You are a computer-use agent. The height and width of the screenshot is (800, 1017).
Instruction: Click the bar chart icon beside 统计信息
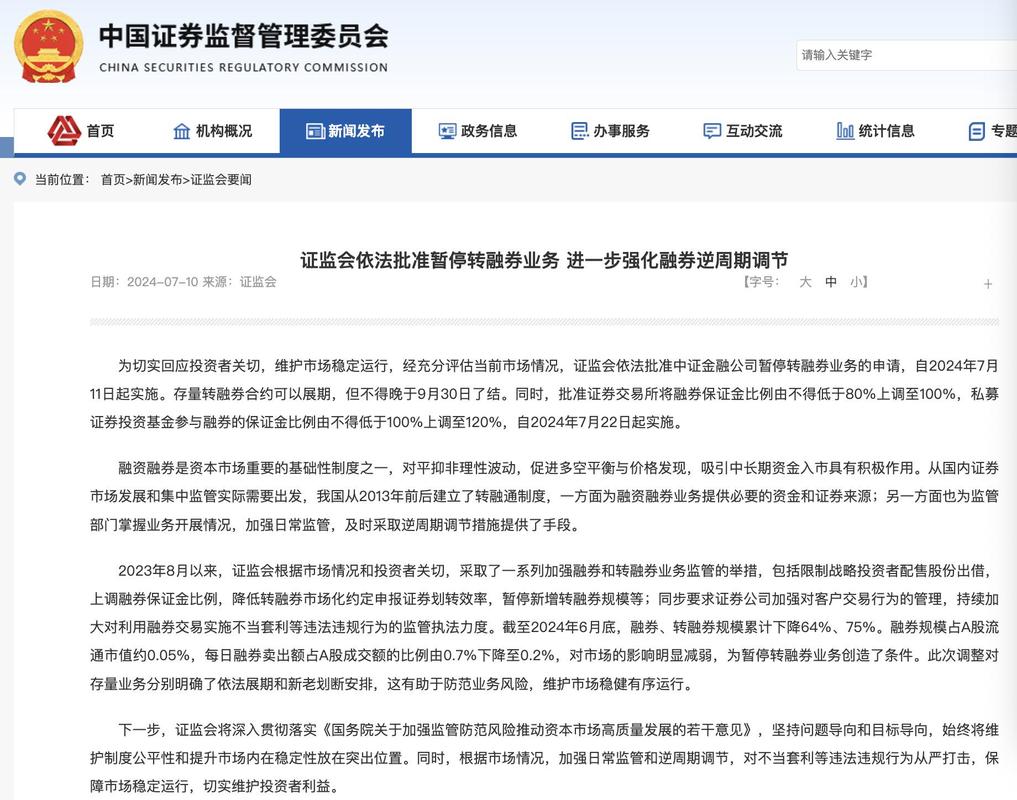click(843, 130)
